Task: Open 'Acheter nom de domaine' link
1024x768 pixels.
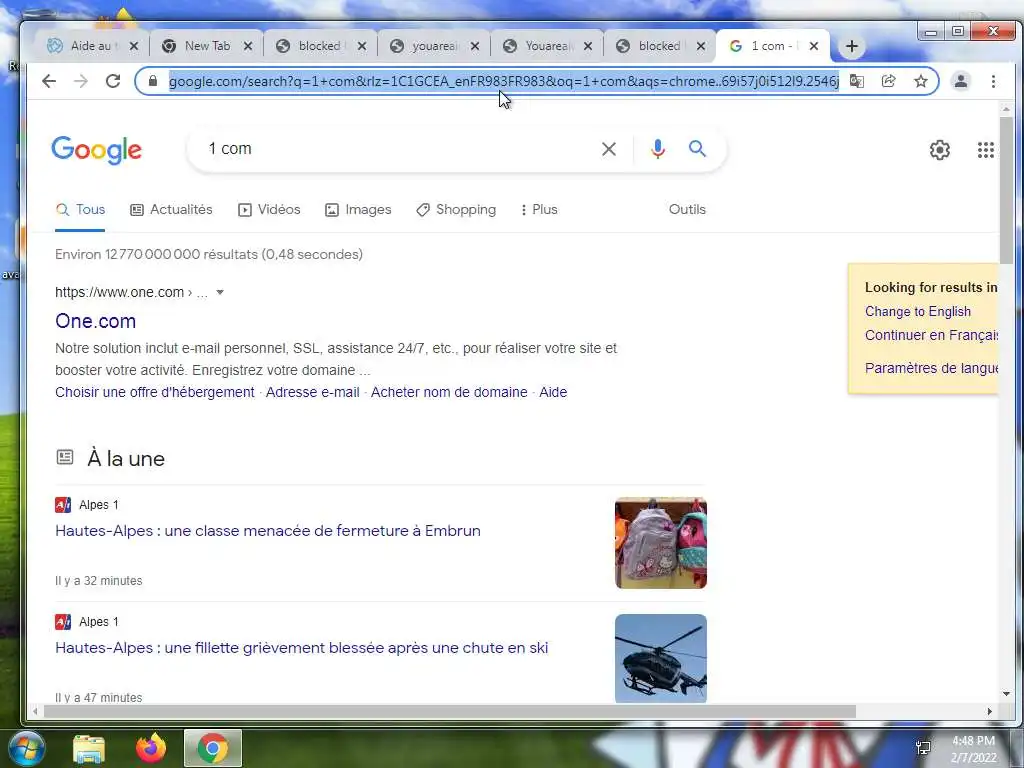Action: (449, 392)
